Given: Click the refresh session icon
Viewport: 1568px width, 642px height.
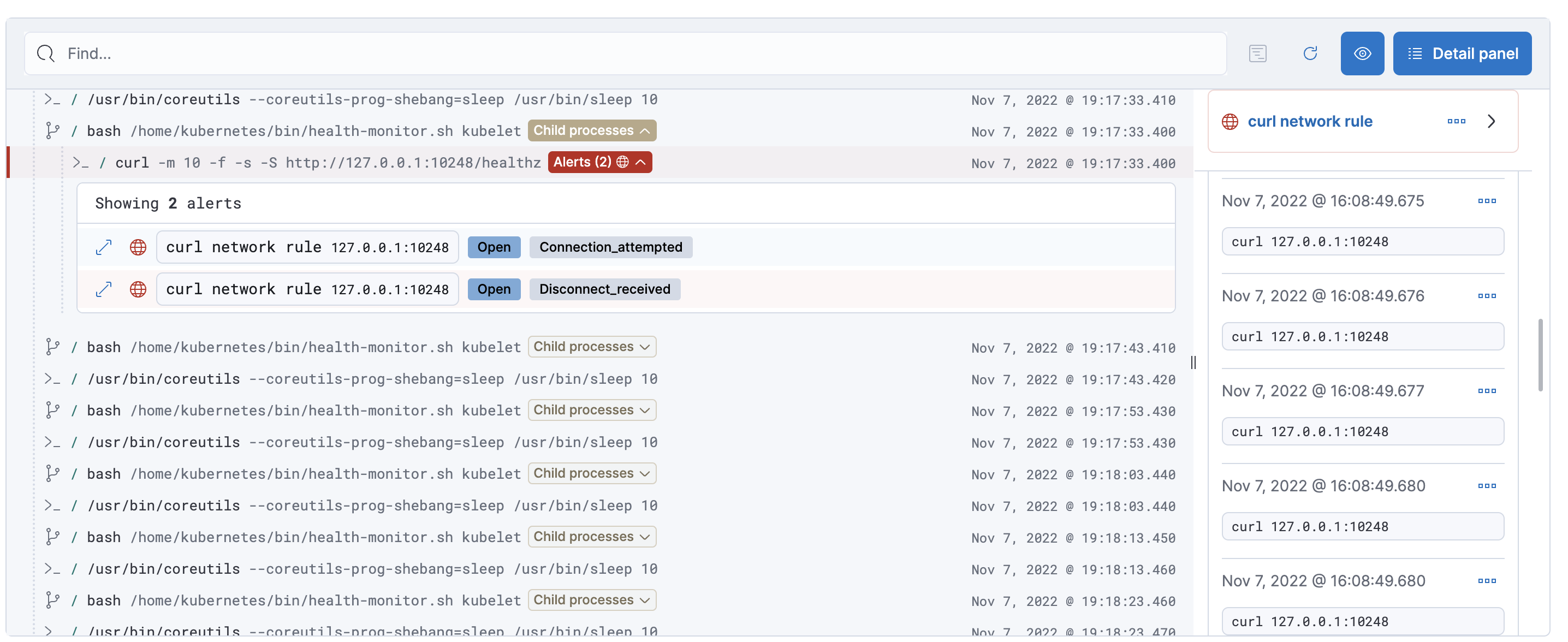Looking at the screenshot, I should (1310, 53).
